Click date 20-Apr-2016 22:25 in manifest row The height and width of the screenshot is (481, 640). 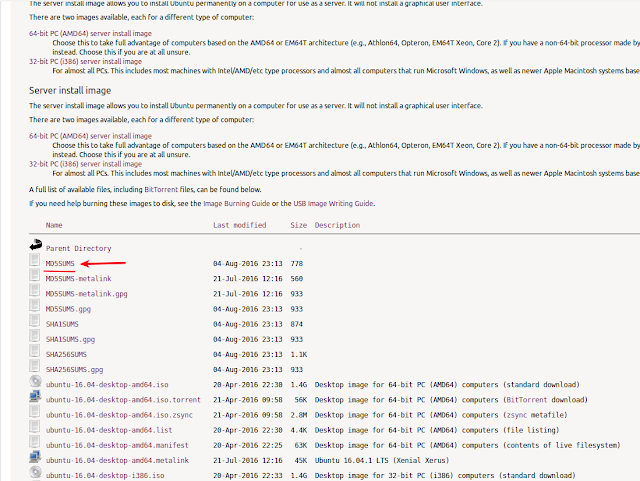pyautogui.click(x=248, y=445)
